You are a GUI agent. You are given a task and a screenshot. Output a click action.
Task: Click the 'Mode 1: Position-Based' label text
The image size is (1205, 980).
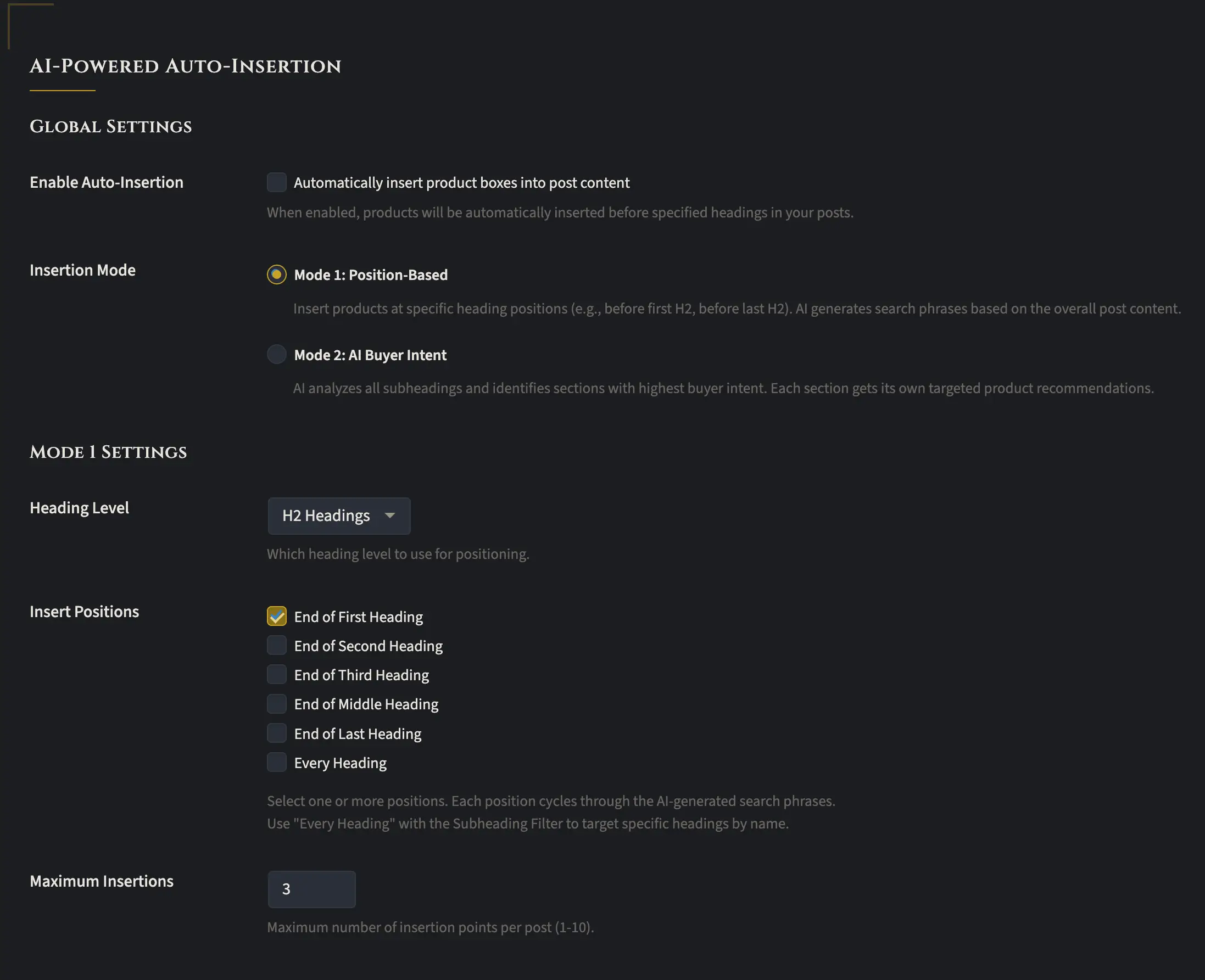coord(370,275)
